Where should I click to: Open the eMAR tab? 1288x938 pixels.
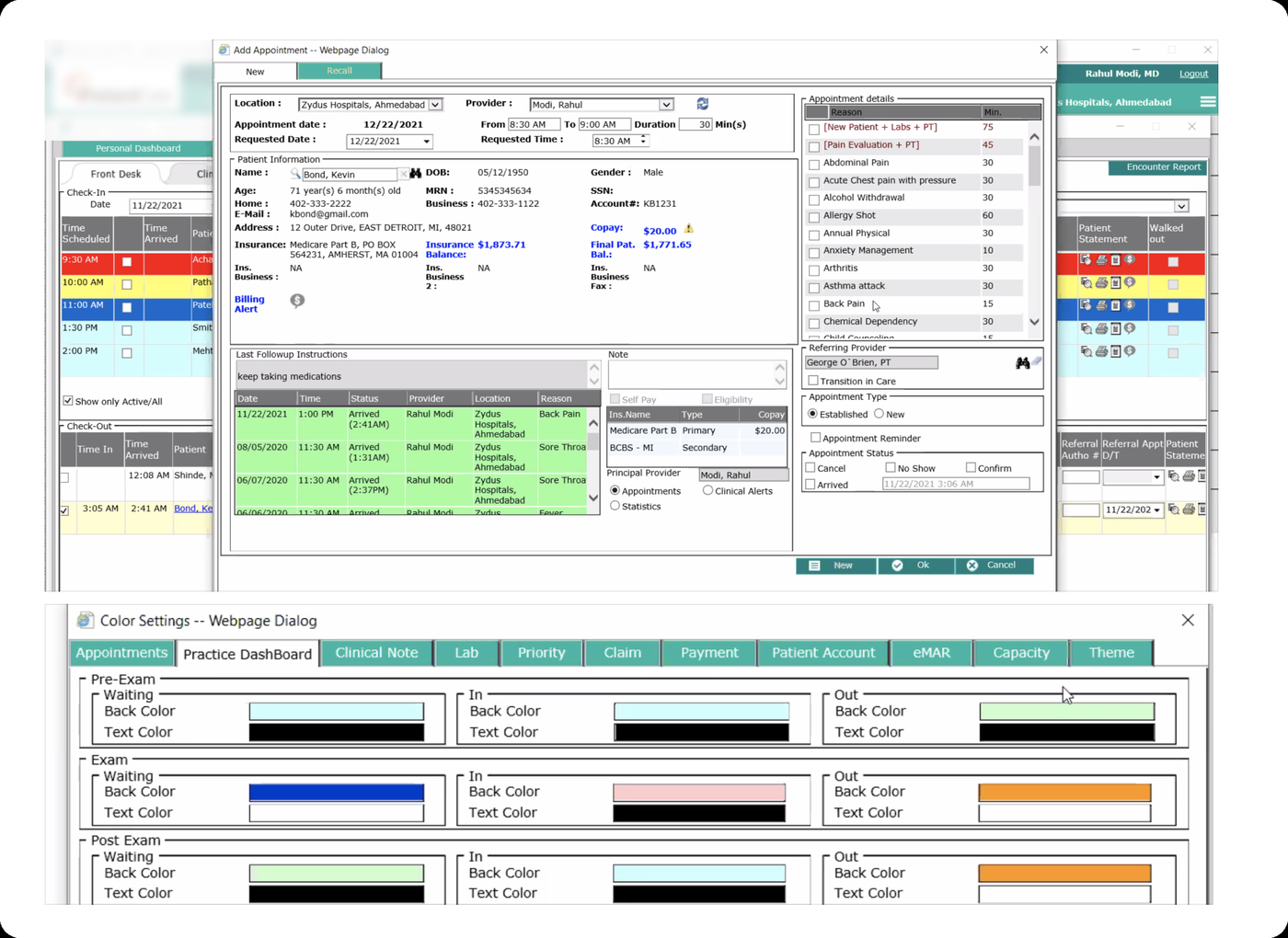coord(931,652)
